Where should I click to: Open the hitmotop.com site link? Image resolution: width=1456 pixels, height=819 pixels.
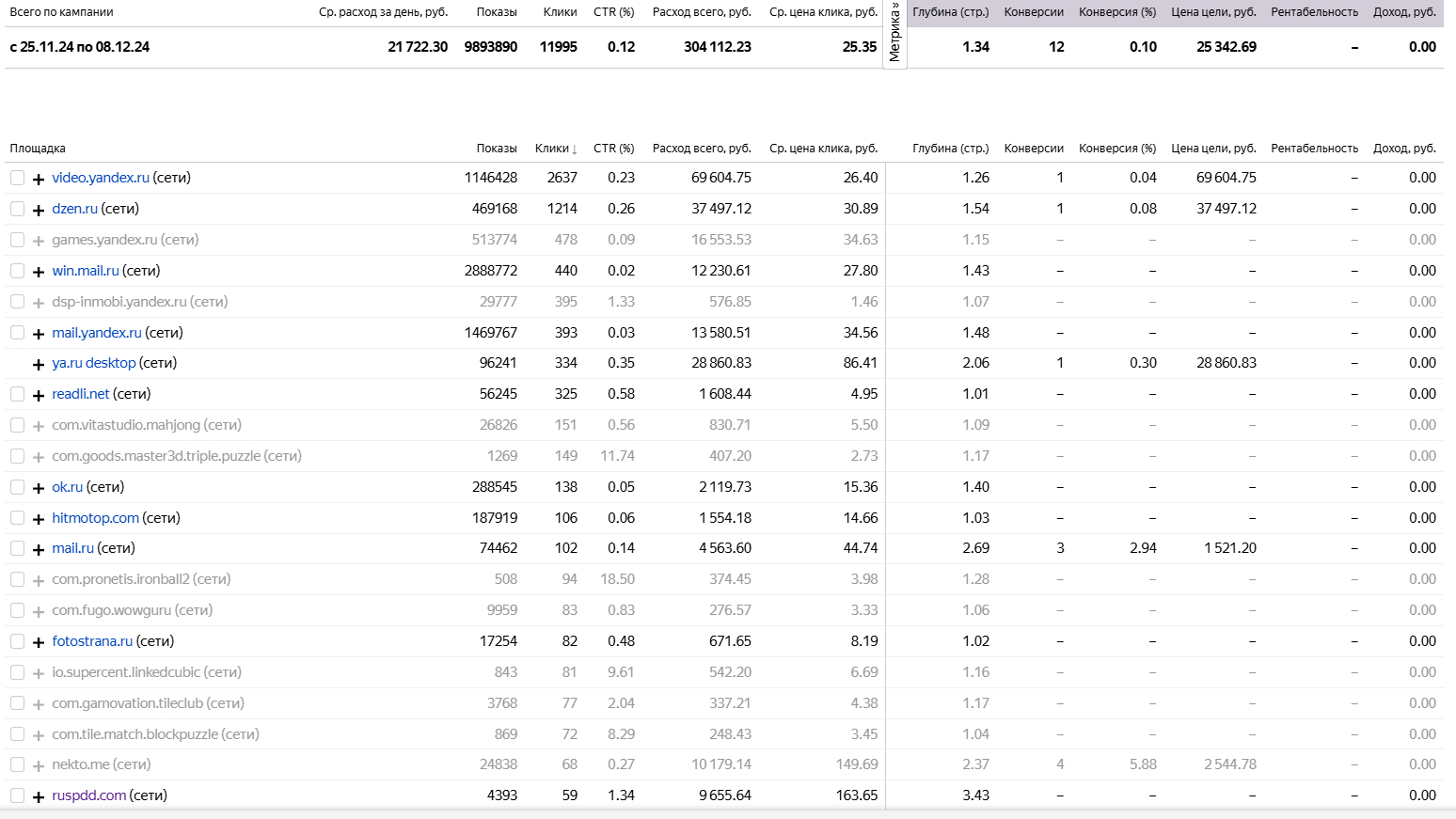[x=95, y=518]
